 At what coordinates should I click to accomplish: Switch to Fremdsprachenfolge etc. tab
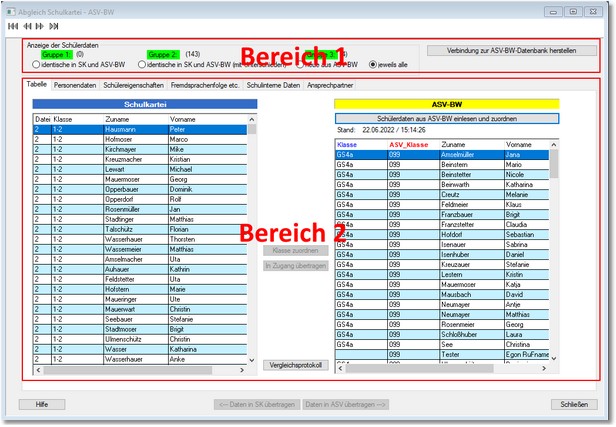(205, 85)
